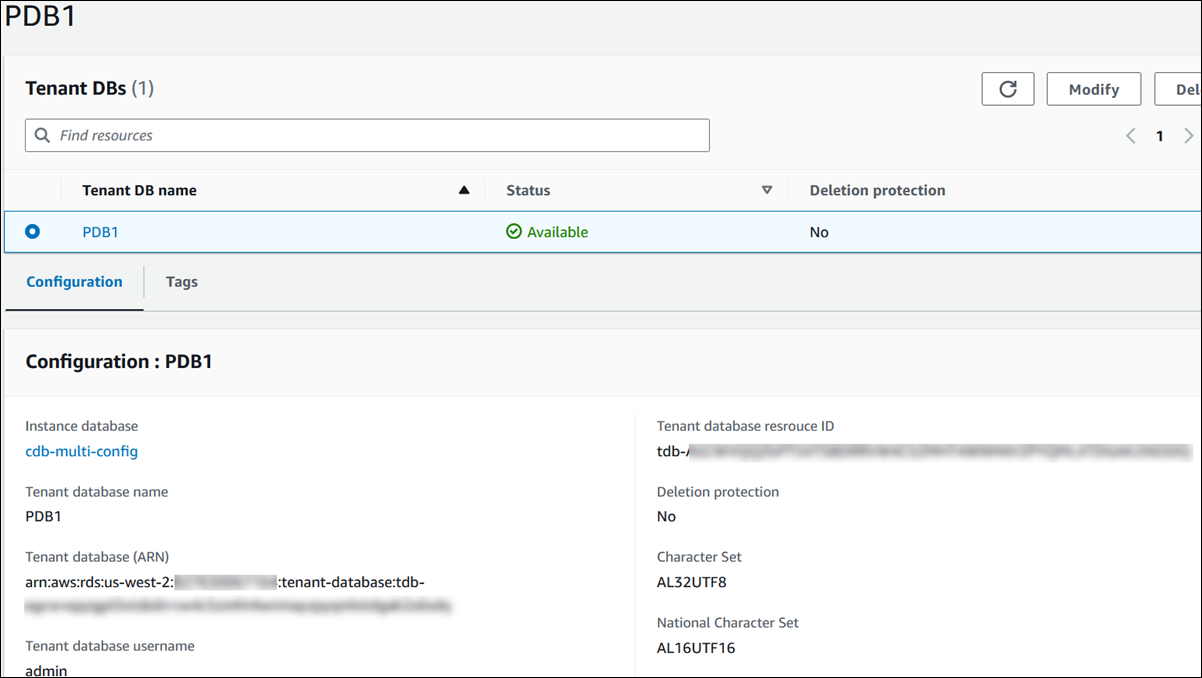1202x678 pixels.
Task: Click the Modify button
Action: (x=1093, y=88)
